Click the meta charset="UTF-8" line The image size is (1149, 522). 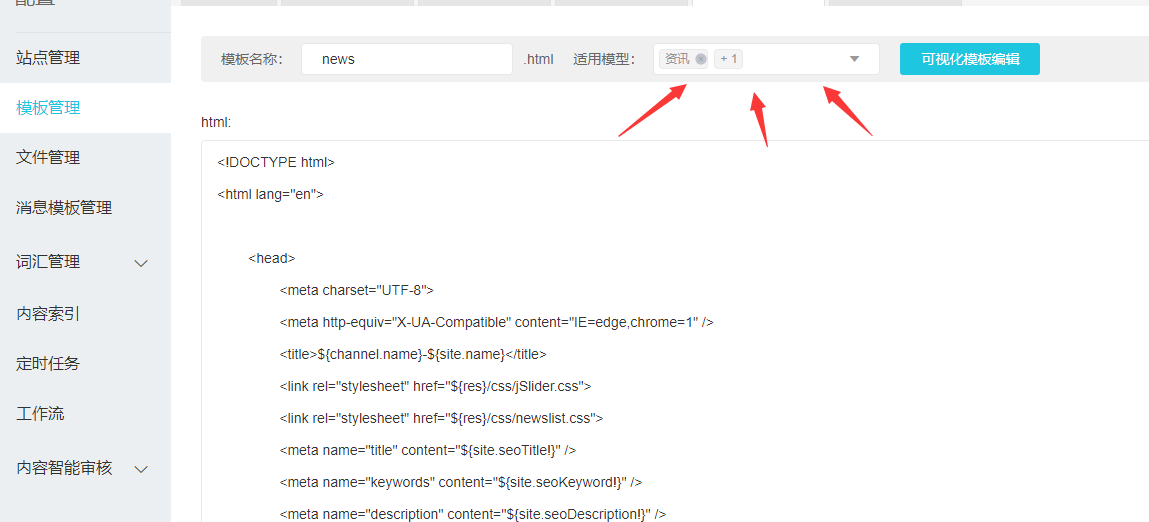coord(357,290)
